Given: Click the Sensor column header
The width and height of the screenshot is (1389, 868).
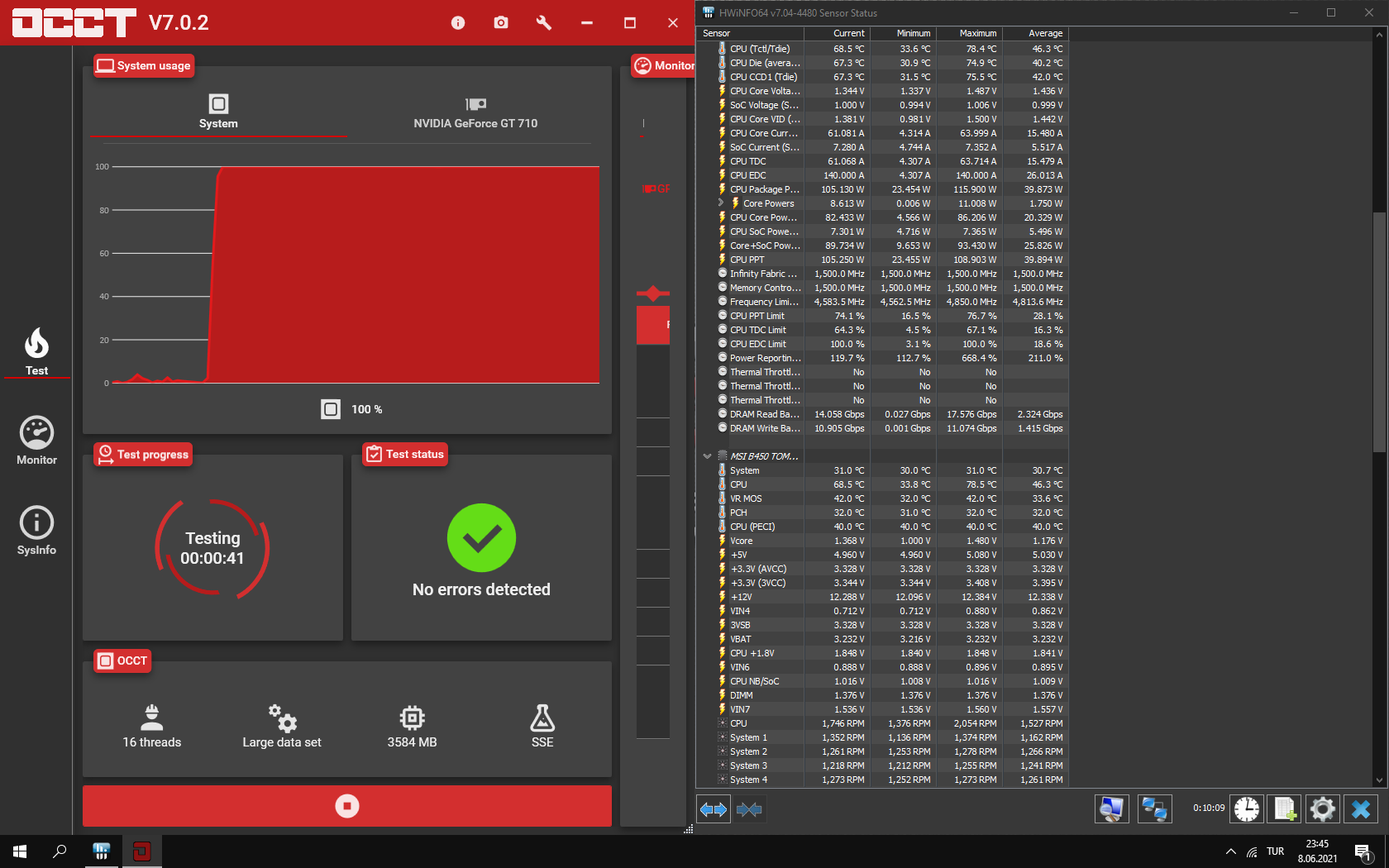Looking at the screenshot, I should tap(751, 33).
